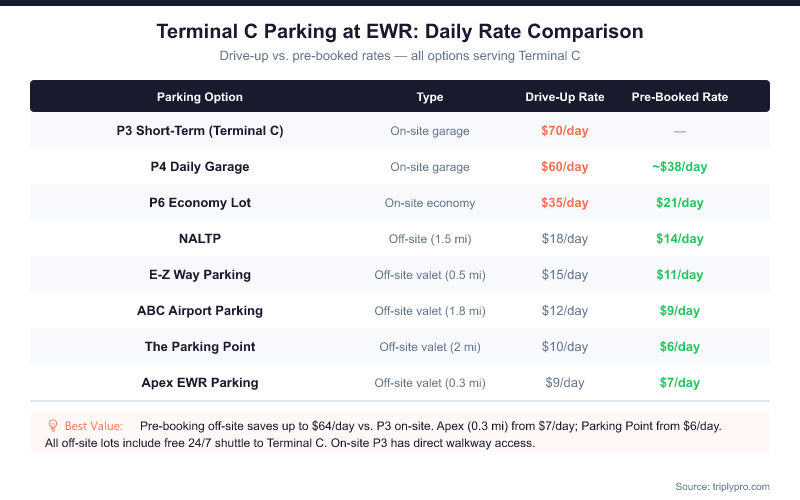Choose the NALTP parking option
Screen dimensions: 800x500
pos(200,239)
